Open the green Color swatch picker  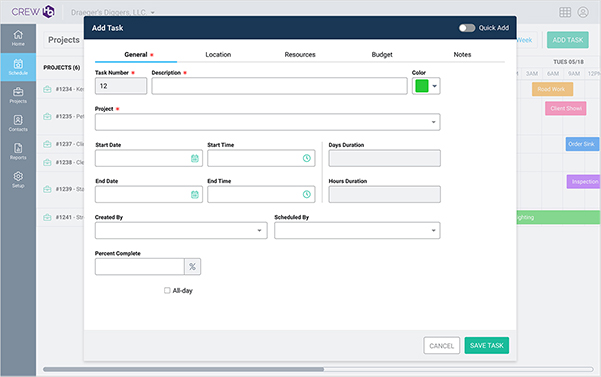coord(426,86)
